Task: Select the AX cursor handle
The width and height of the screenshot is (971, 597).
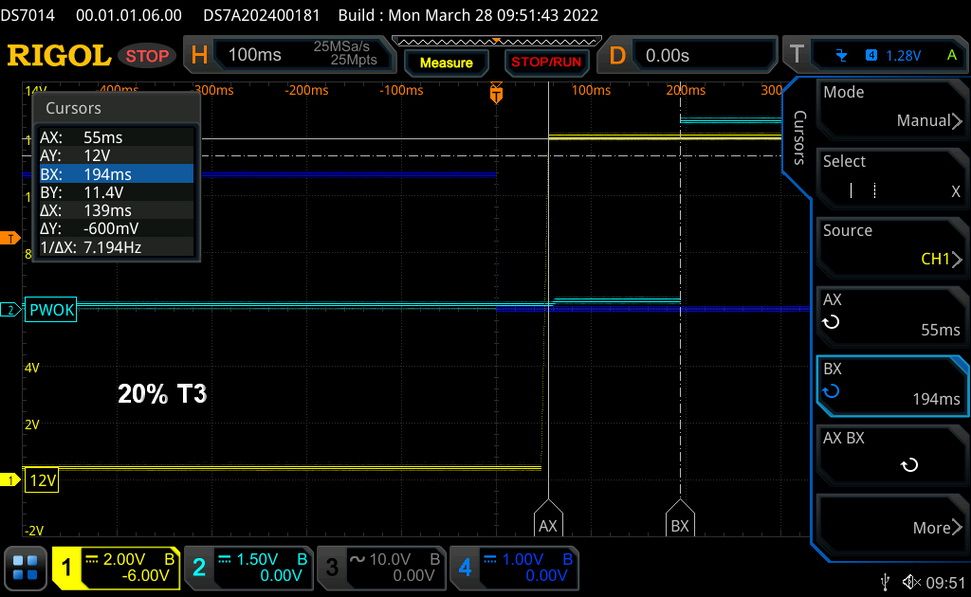Action: [x=547, y=517]
